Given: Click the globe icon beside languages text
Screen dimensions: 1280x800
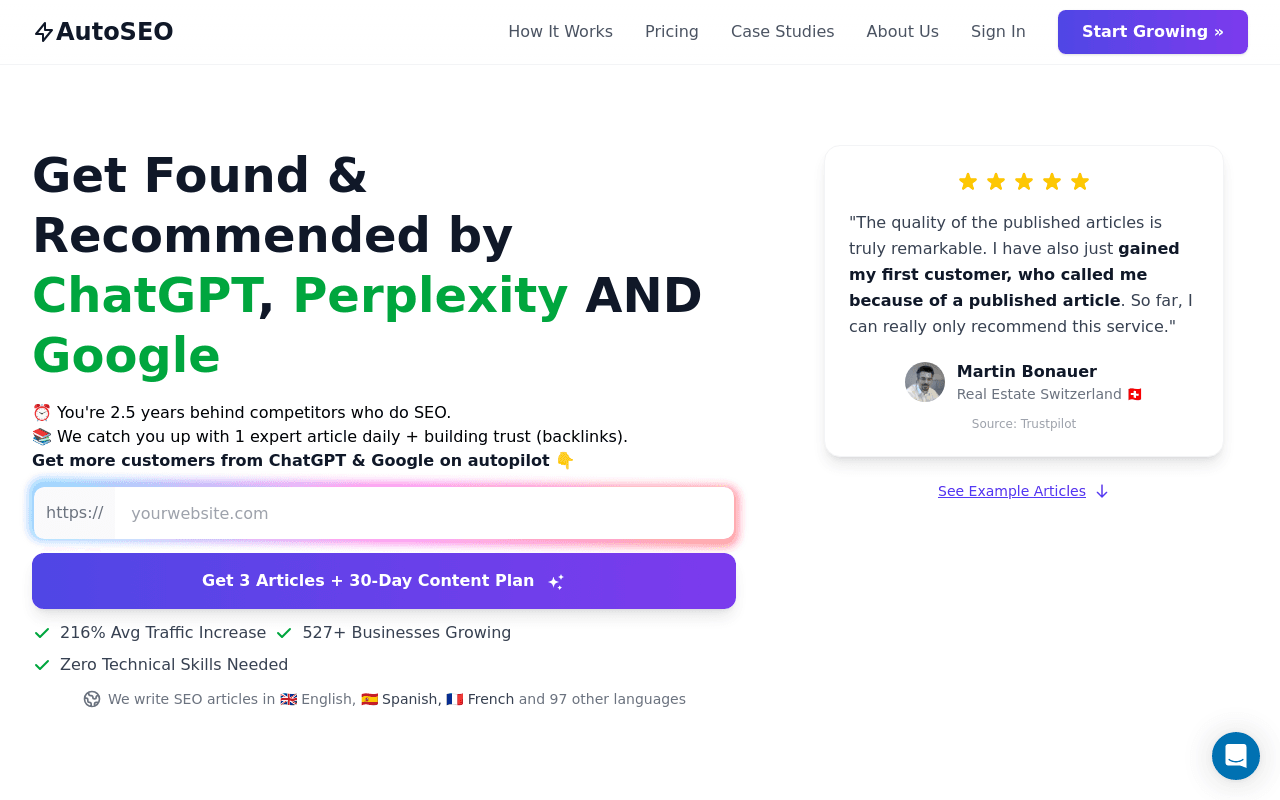Looking at the screenshot, I should coord(92,699).
